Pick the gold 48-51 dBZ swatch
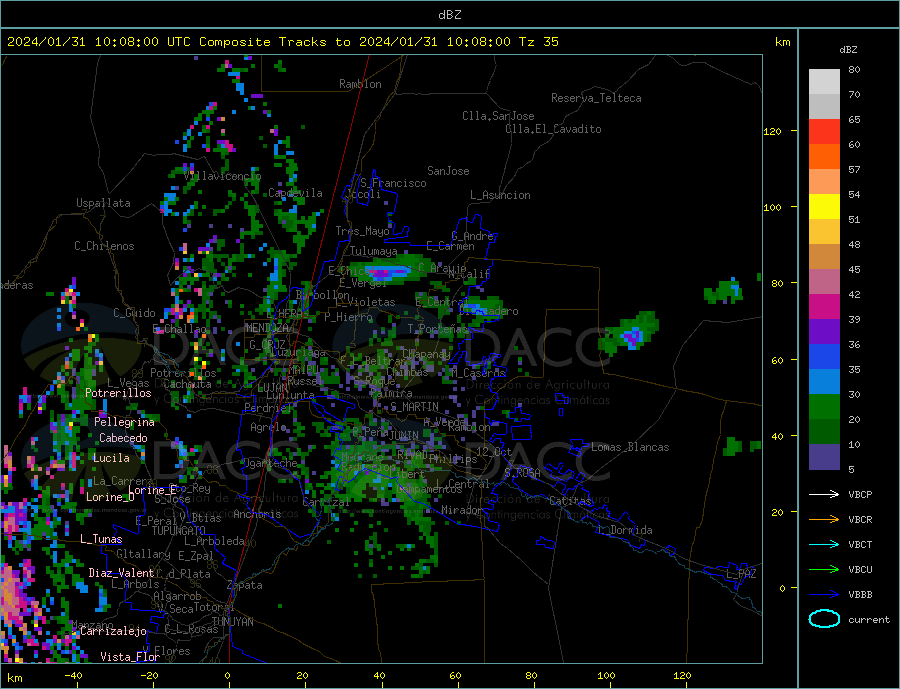The image size is (900, 689). click(x=824, y=232)
